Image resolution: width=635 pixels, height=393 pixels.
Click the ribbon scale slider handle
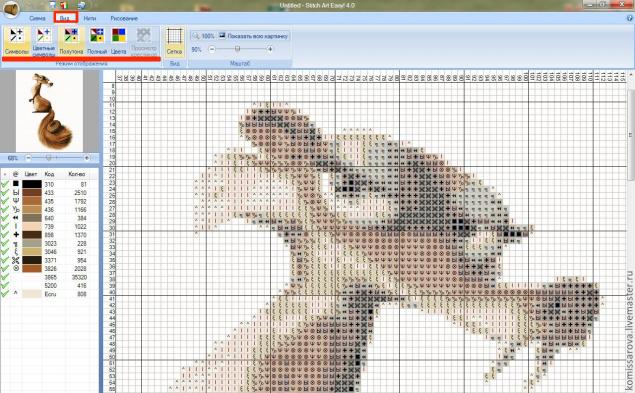pyautogui.click(x=238, y=49)
